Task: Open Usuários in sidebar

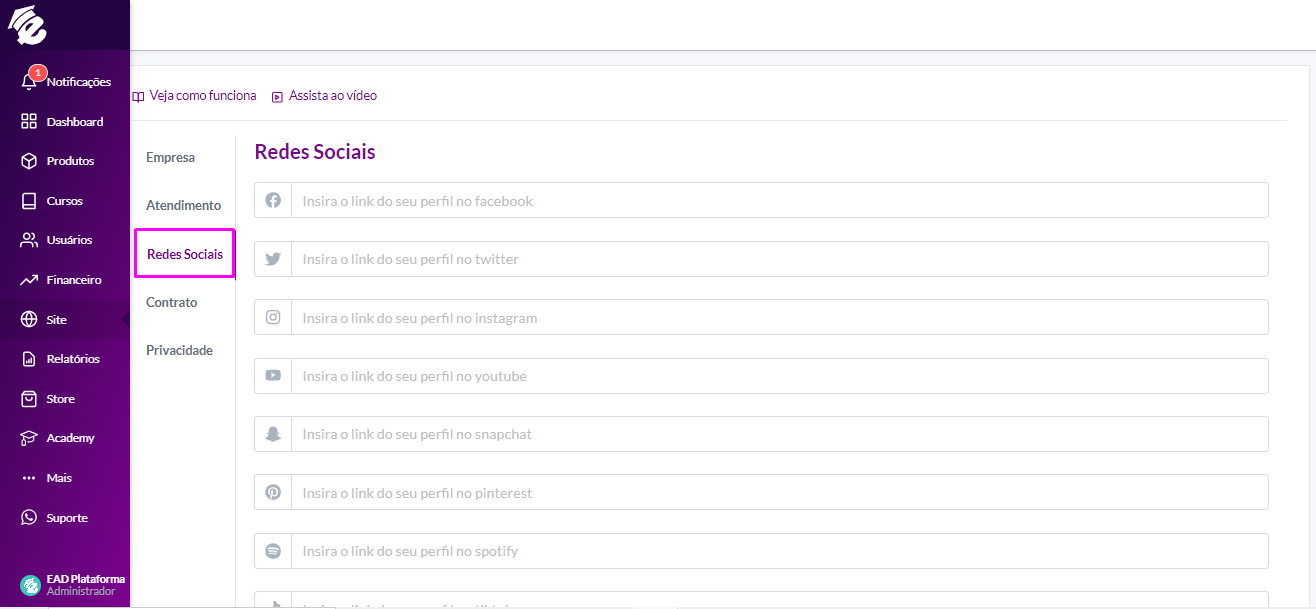Action: 65,240
